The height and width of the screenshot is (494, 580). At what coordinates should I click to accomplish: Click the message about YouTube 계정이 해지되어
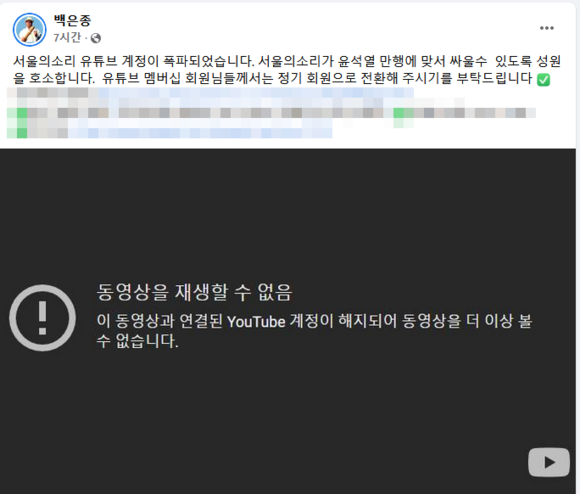pyautogui.click(x=314, y=331)
